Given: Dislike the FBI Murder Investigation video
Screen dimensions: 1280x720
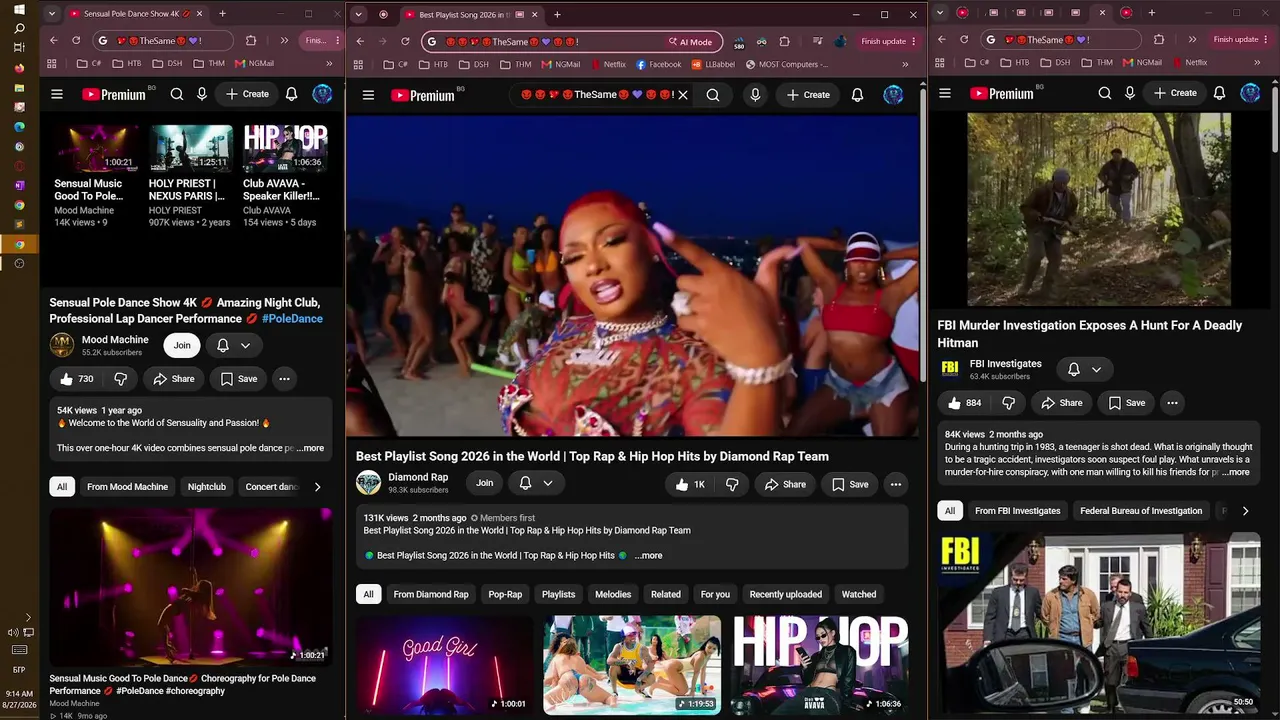Looking at the screenshot, I should click(x=1008, y=403).
